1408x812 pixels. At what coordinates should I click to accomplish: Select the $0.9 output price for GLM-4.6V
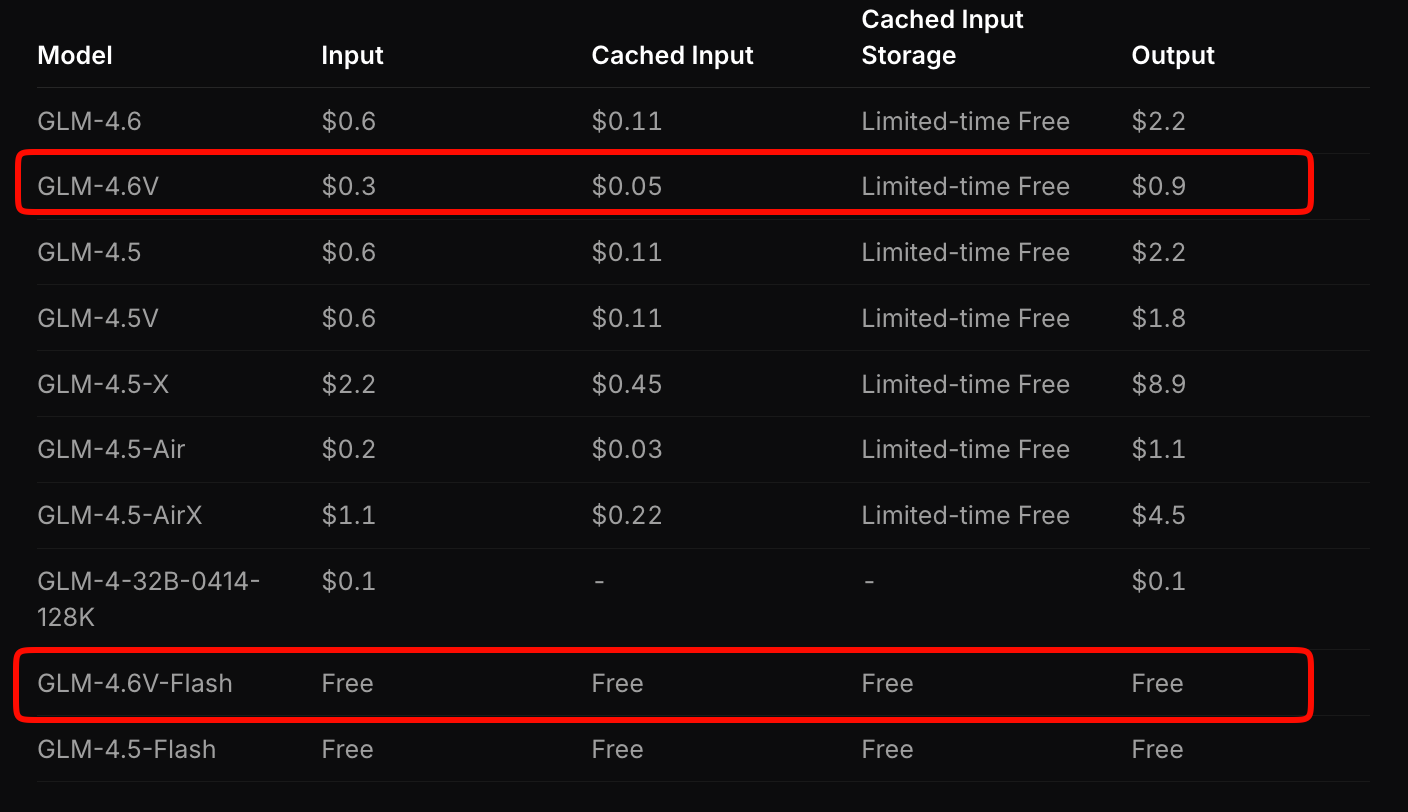tap(1158, 186)
